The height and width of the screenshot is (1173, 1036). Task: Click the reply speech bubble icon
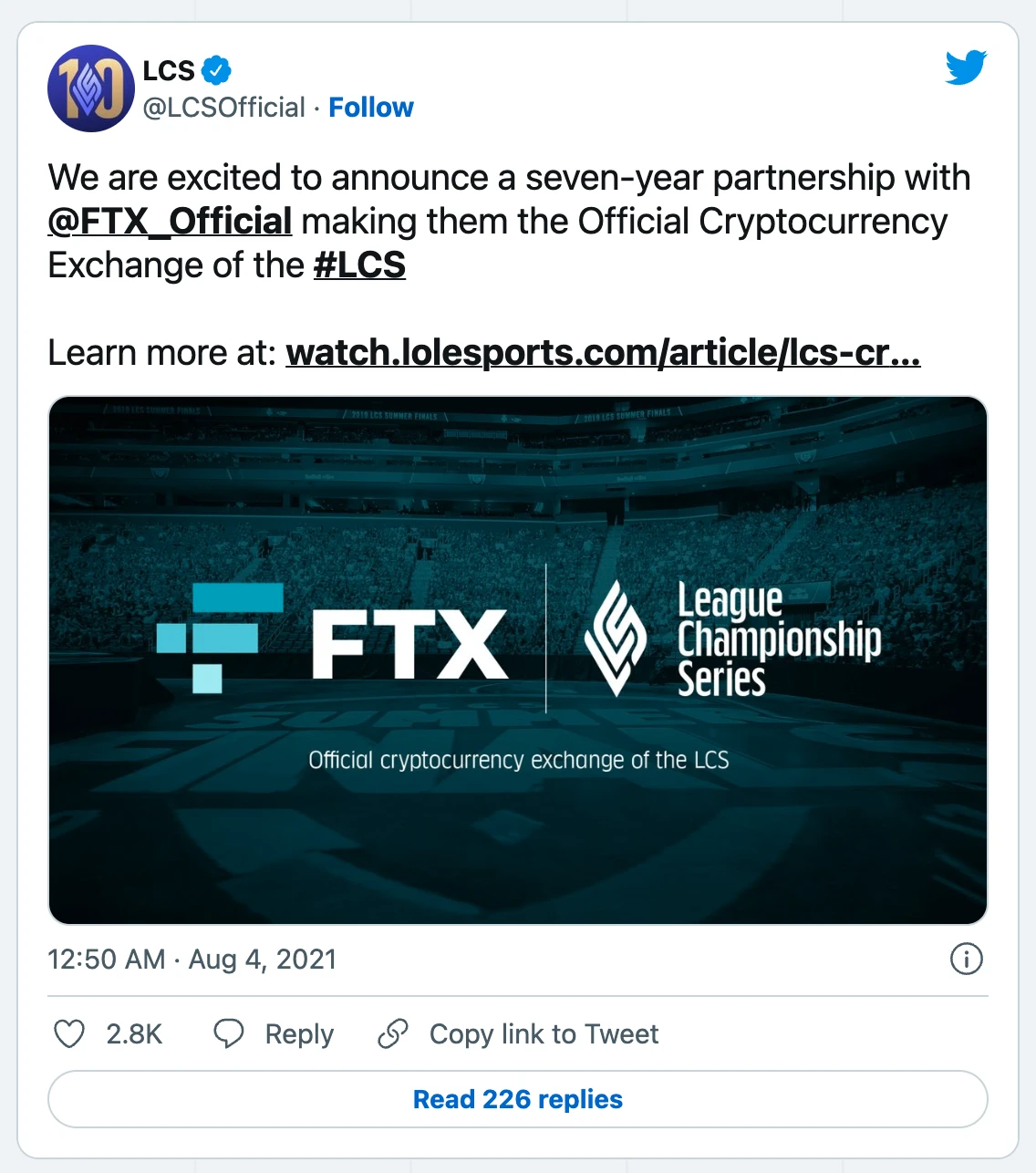pos(228,1033)
